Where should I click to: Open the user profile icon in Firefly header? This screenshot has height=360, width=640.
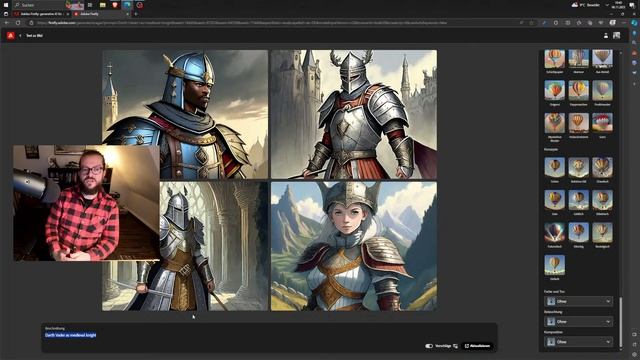pyautogui.click(x=606, y=36)
